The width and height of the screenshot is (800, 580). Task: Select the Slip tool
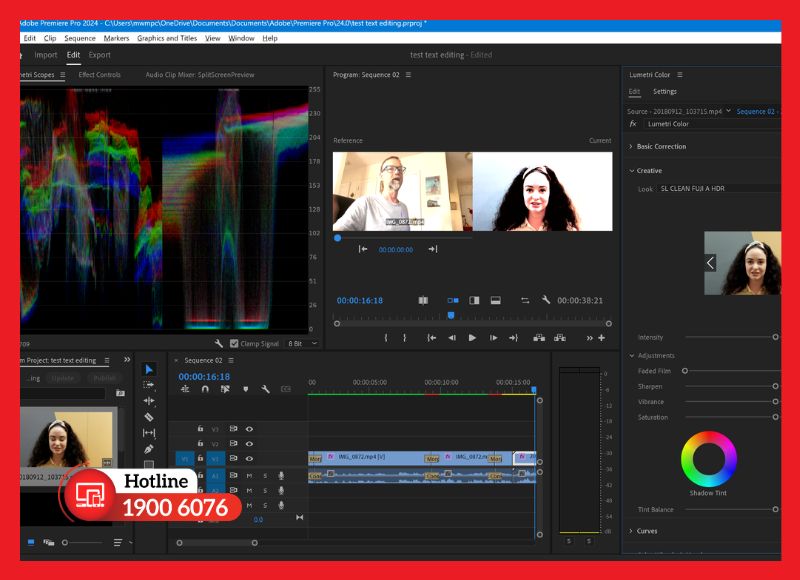(148, 433)
